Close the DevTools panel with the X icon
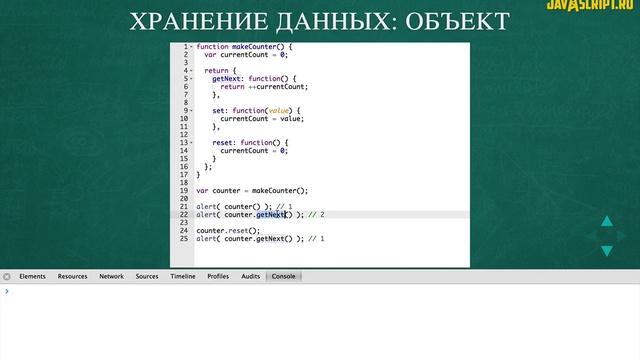Screen dimensions: 640x360 pos(7,277)
